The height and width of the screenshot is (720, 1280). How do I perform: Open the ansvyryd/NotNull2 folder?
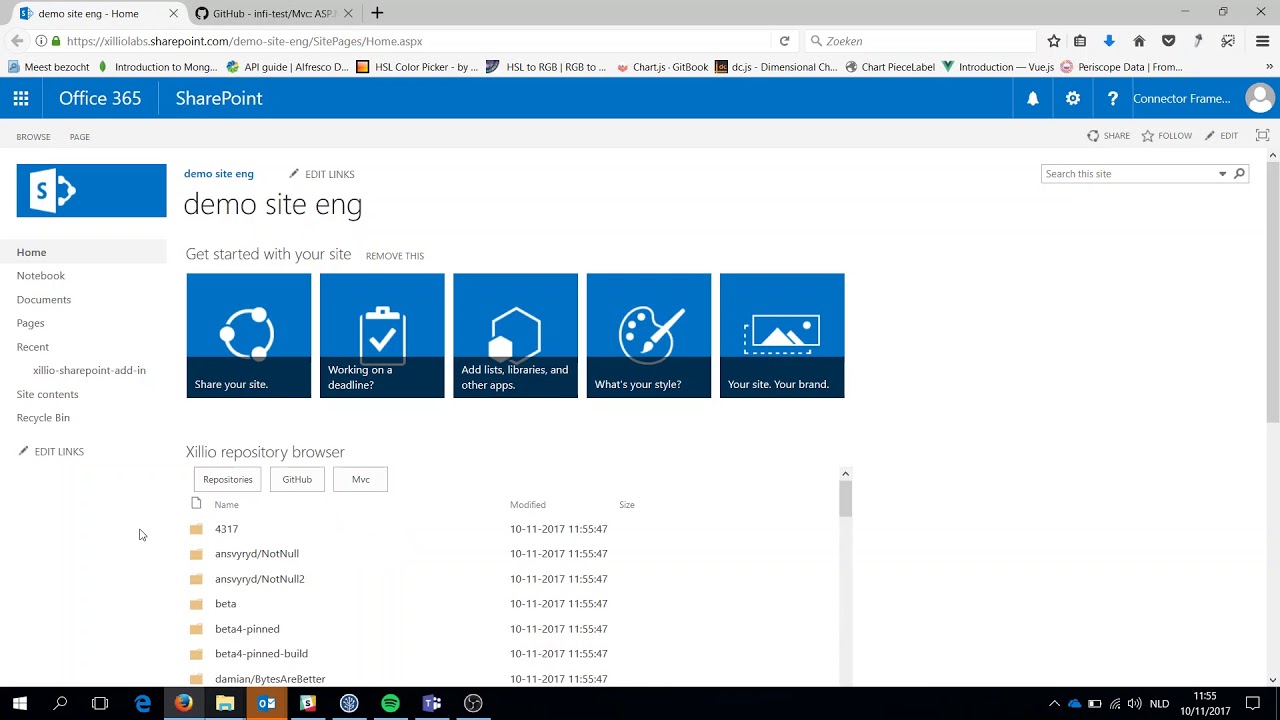pyautogui.click(x=260, y=579)
